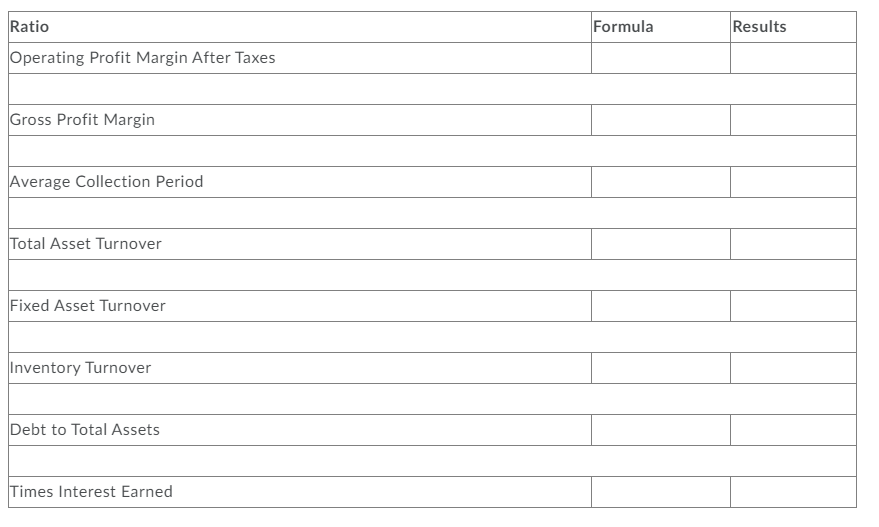Click the Formula cell for Average Collection Period

click(660, 182)
